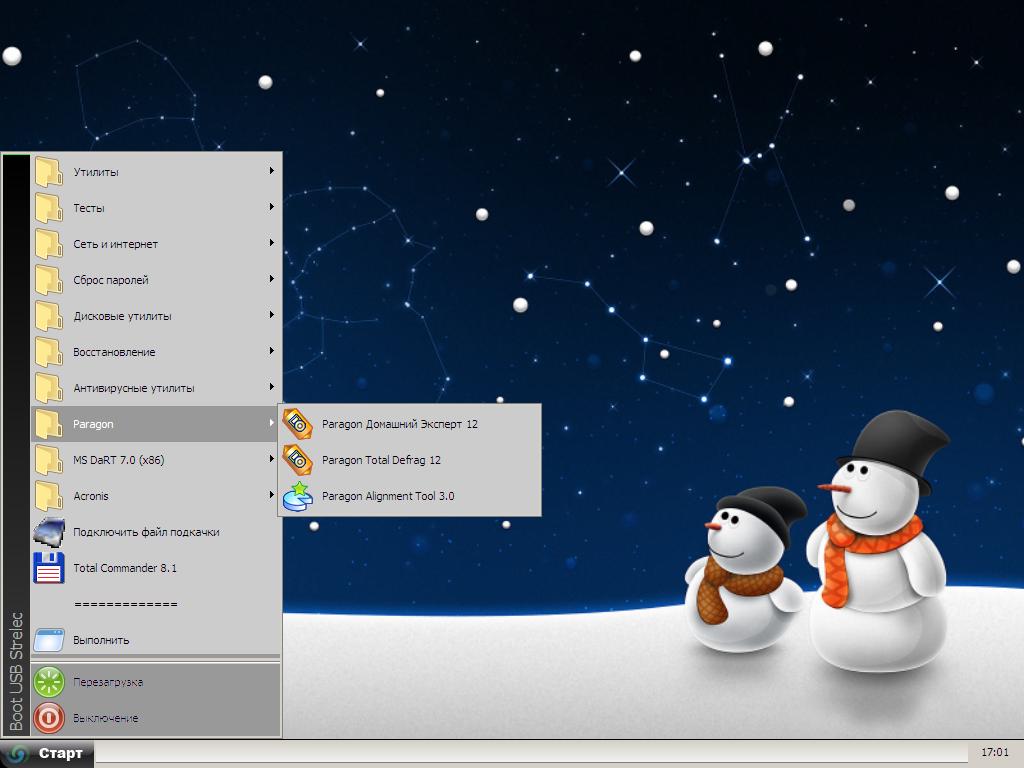Click the Paragon Домашний Эксперт 12 icon
The width and height of the screenshot is (1024, 768).
[297, 424]
